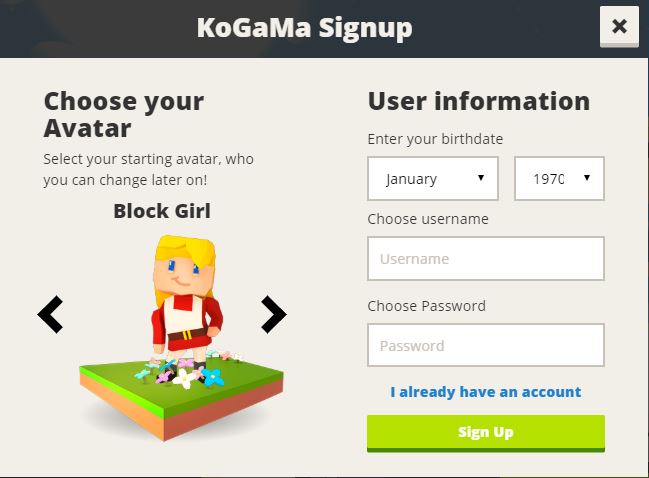This screenshot has height=478, width=649.
Task: Click the "Choose your Avatar" heading
Action: pyautogui.click(x=124, y=115)
